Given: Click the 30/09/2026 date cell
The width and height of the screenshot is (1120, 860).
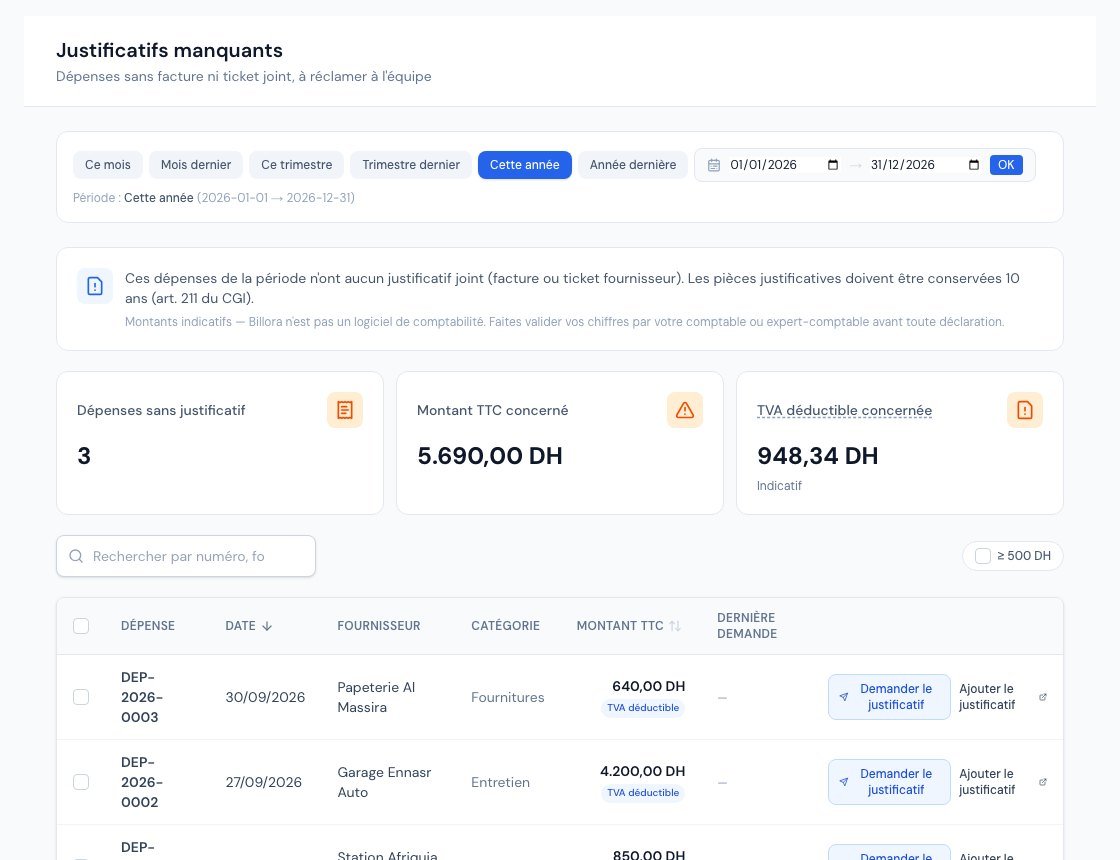Looking at the screenshot, I should [x=265, y=697].
